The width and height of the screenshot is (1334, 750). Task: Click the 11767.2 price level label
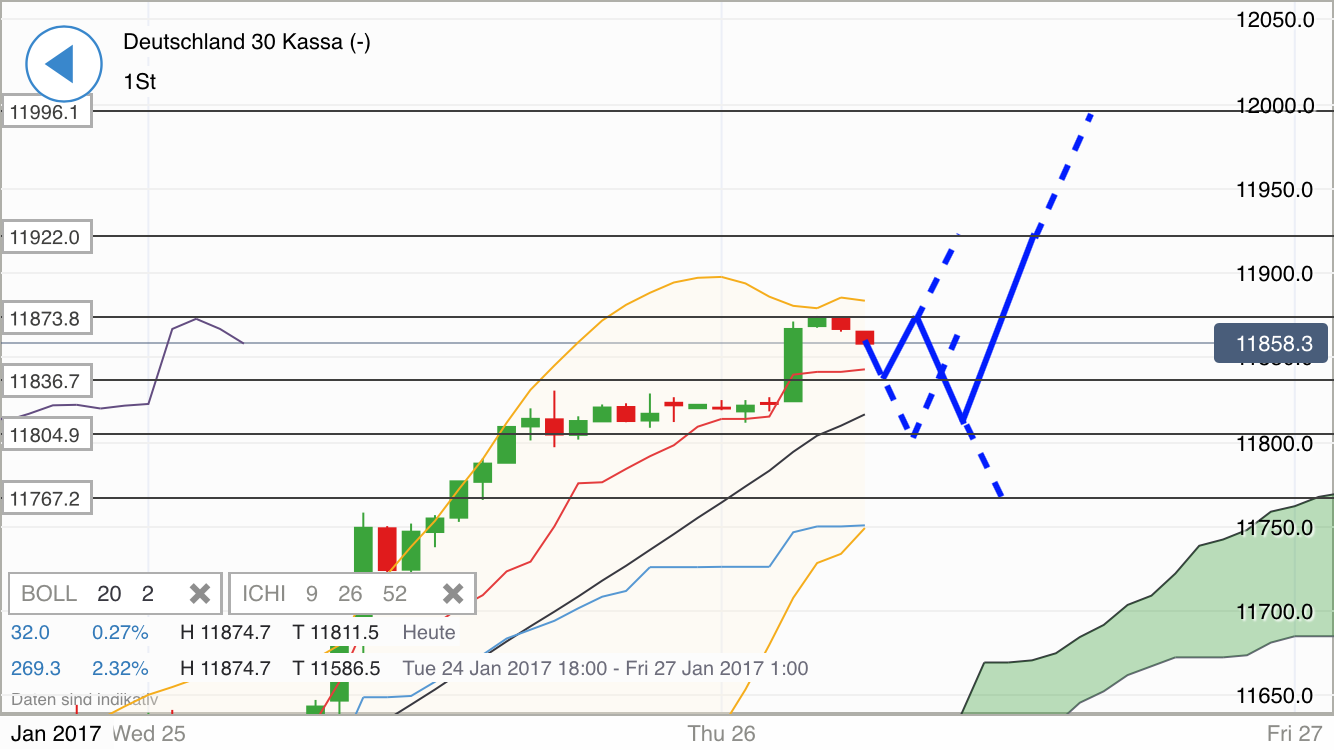[45, 497]
